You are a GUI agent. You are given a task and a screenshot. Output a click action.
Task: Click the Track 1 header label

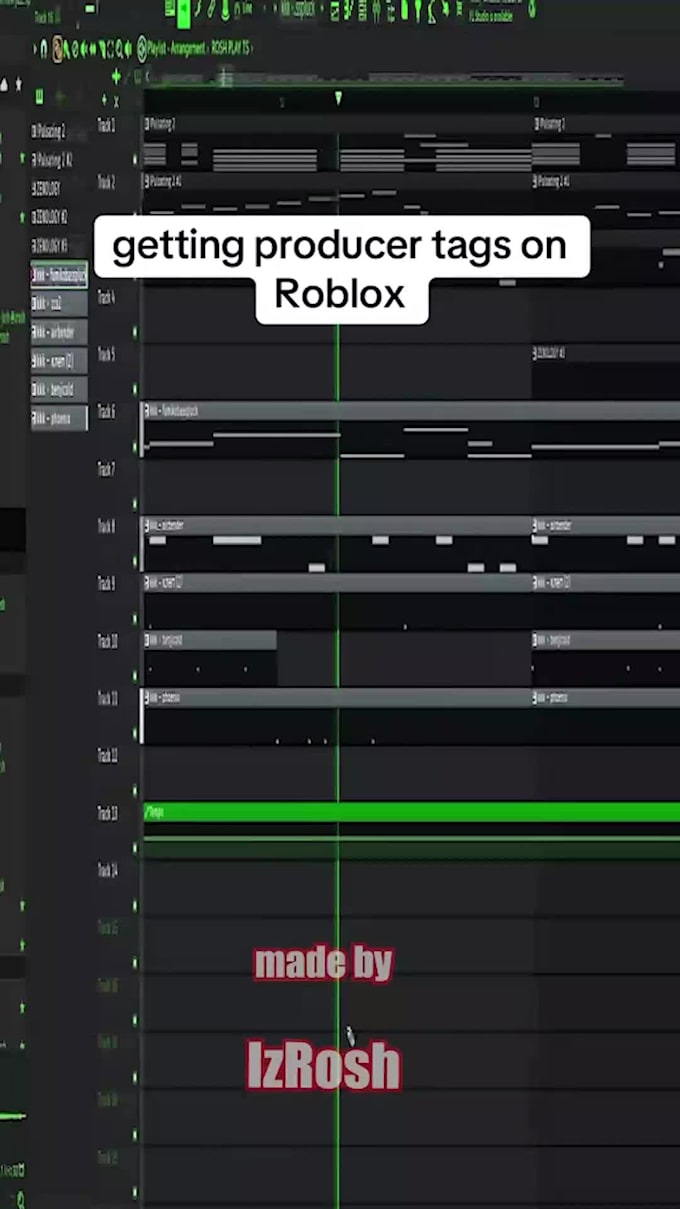coord(106,125)
